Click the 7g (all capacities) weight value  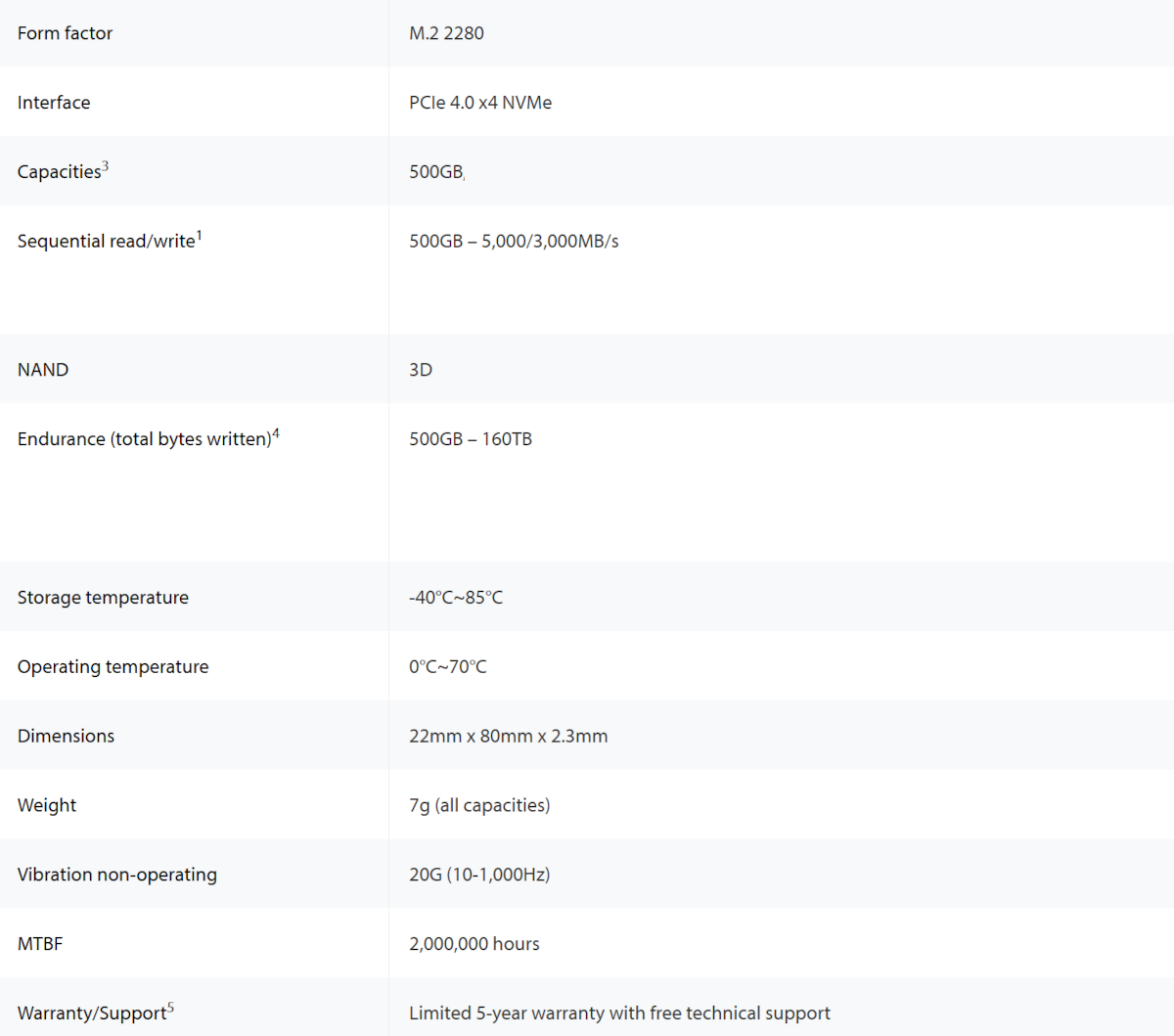(x=479, y=805)
